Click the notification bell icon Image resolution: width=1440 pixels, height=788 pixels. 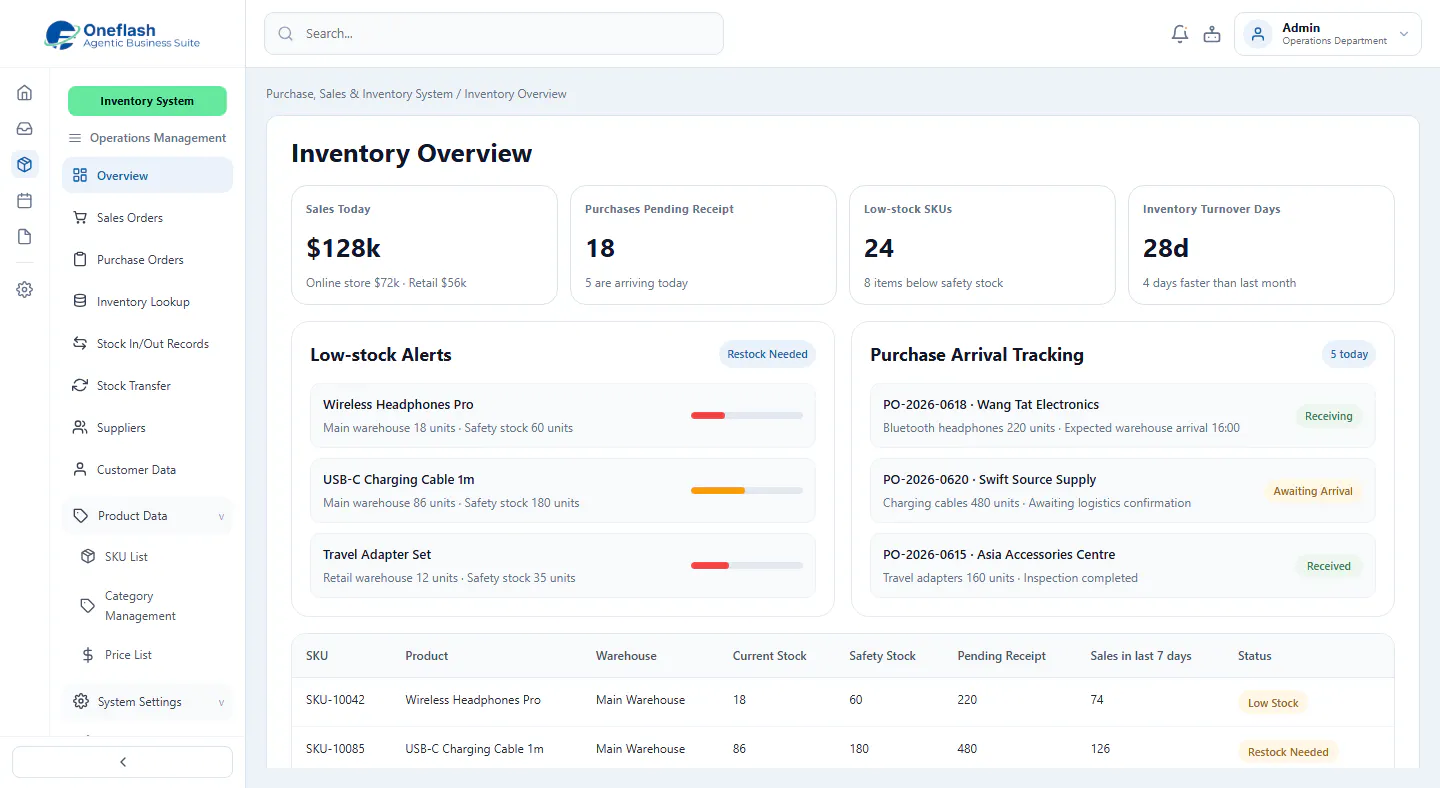coord(1180,34)
